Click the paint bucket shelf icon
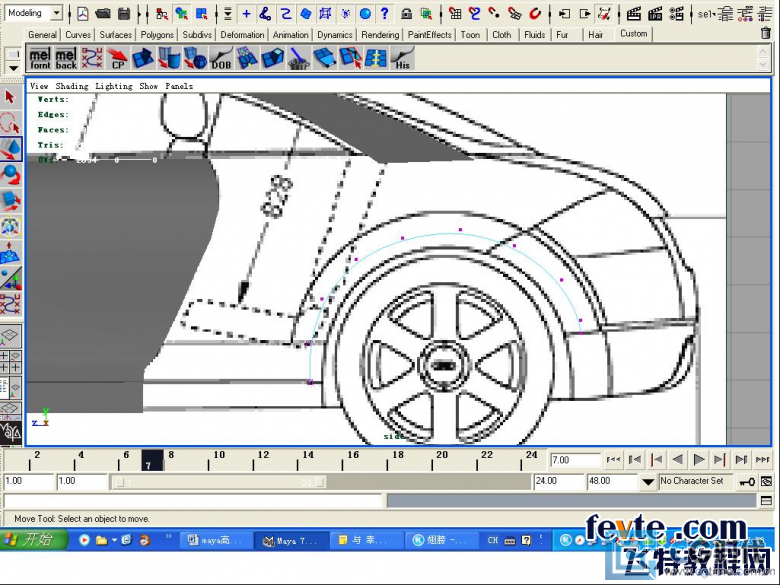 click(298, 58)
